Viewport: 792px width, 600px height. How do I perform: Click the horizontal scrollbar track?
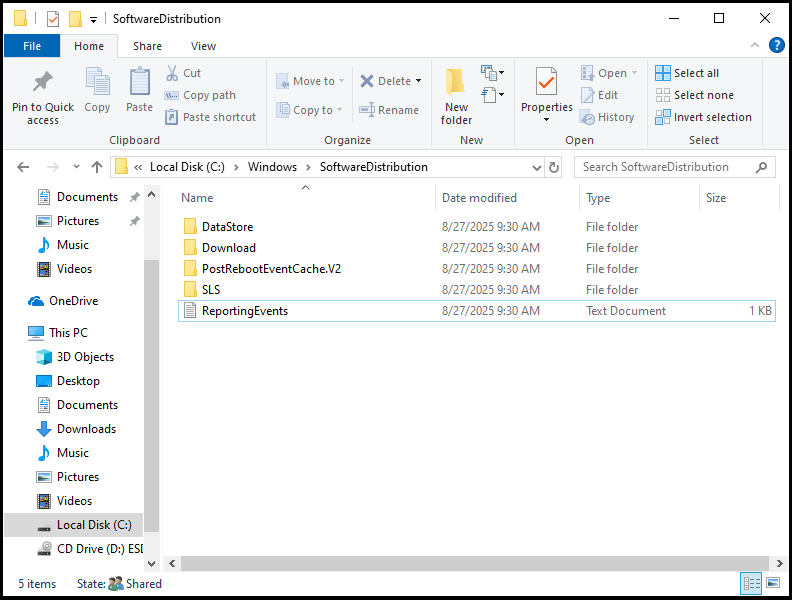(475, 563)
